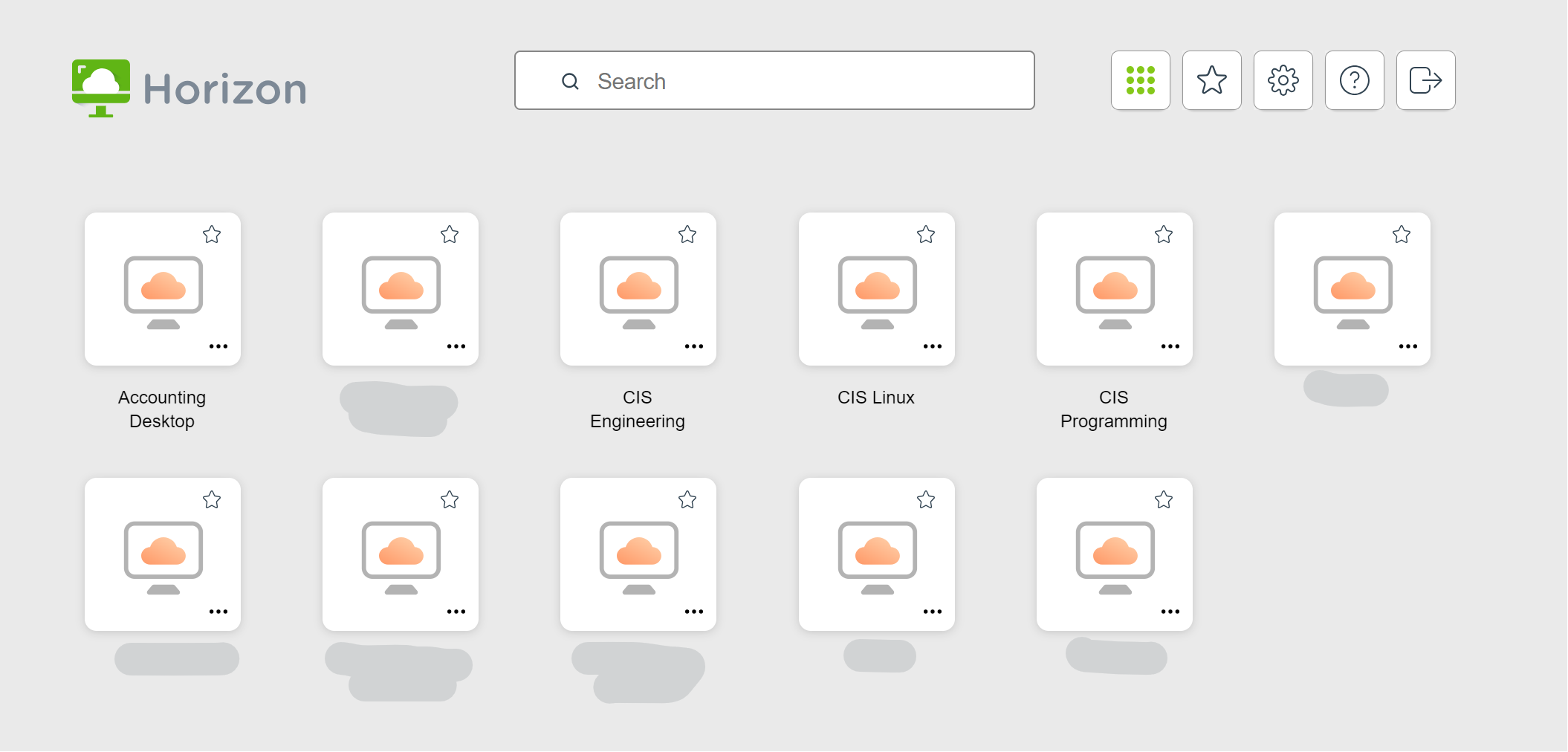The width and height of the screenshot is (1568, 752).
Task: Launch the CIS Linux desktop icon
Action: coord(877,293)
